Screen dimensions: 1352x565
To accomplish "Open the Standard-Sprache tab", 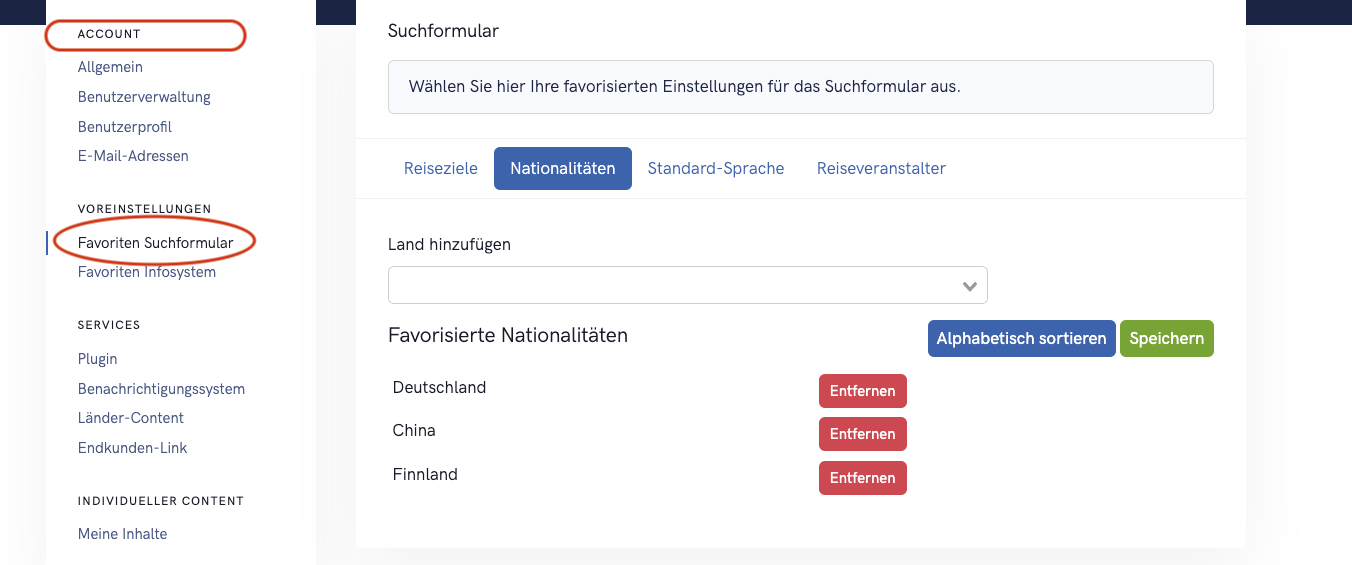I will tap(716, 168).
